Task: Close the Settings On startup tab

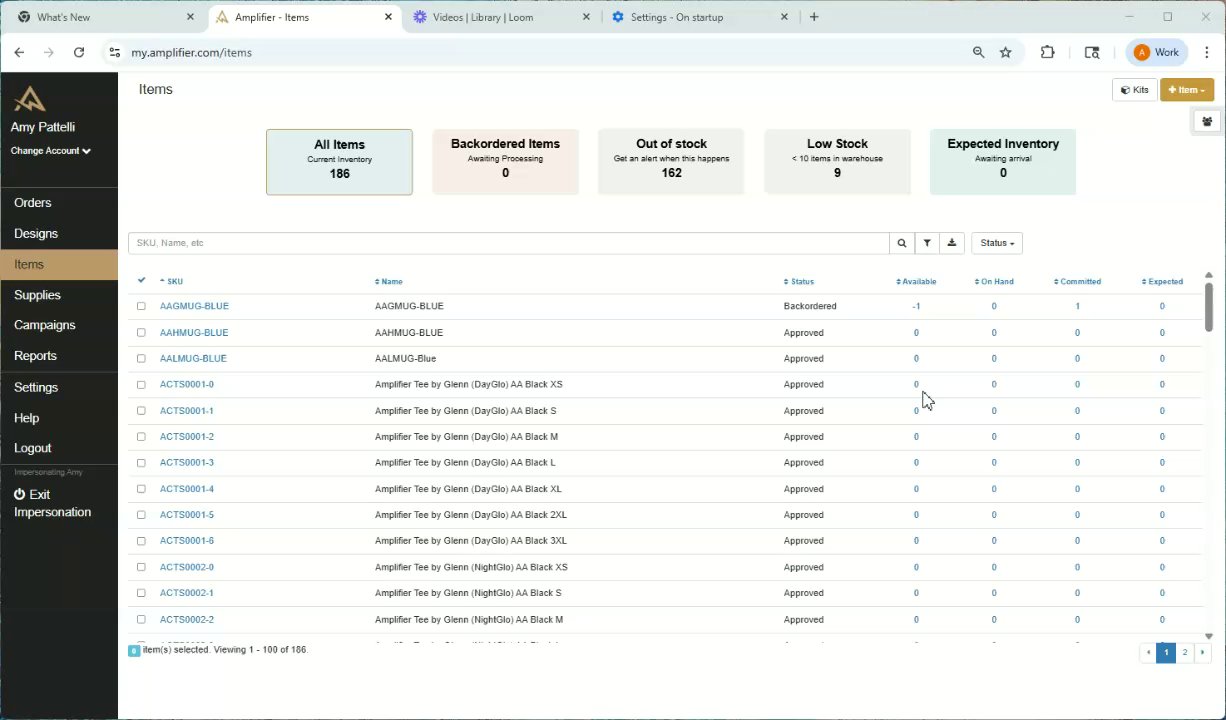Action: click(784, 17)
